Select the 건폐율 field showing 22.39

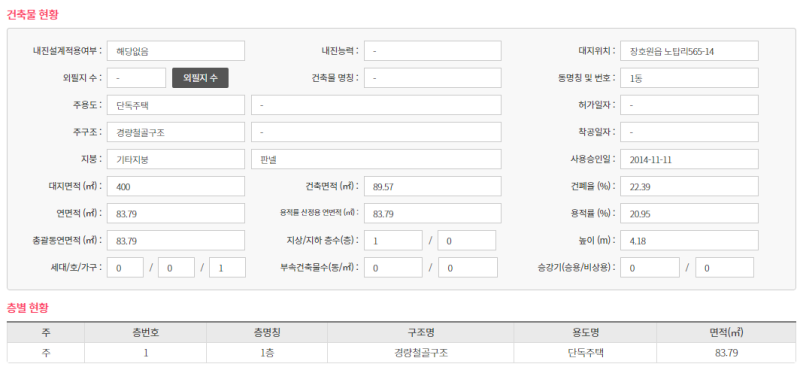tap(689, 186)
